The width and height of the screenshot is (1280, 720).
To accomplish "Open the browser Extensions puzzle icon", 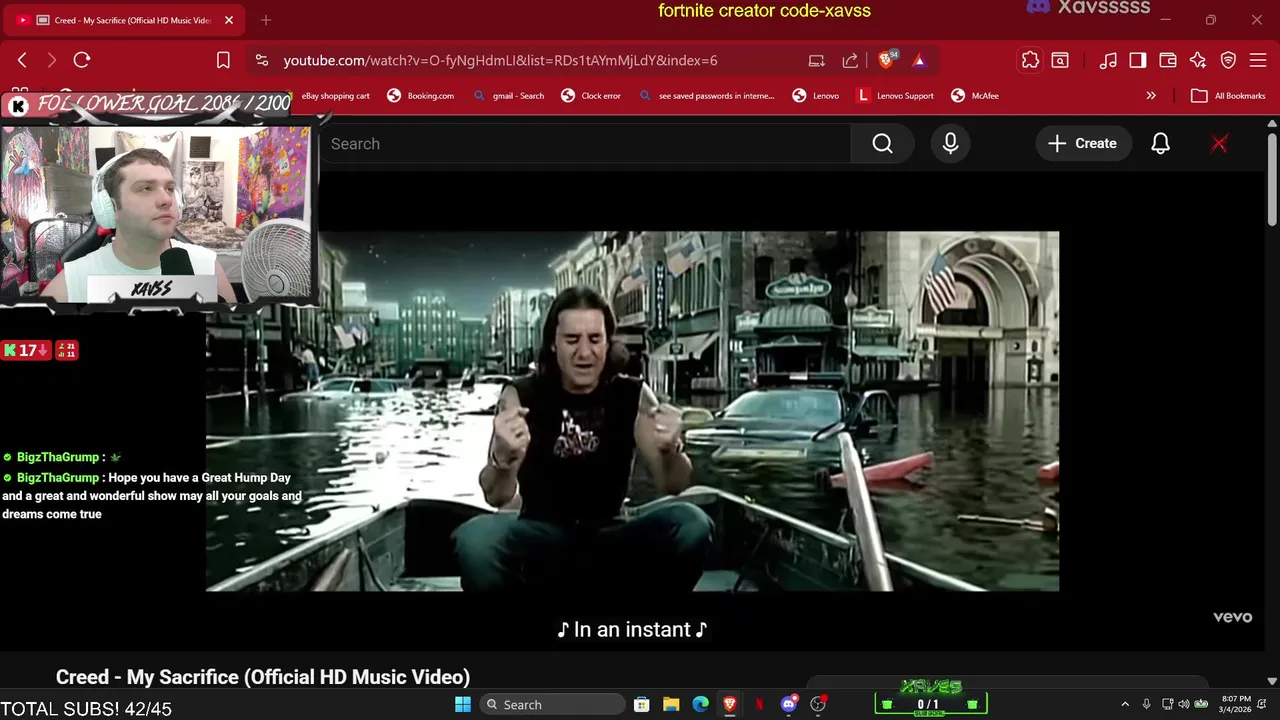I will point(1030,60).
